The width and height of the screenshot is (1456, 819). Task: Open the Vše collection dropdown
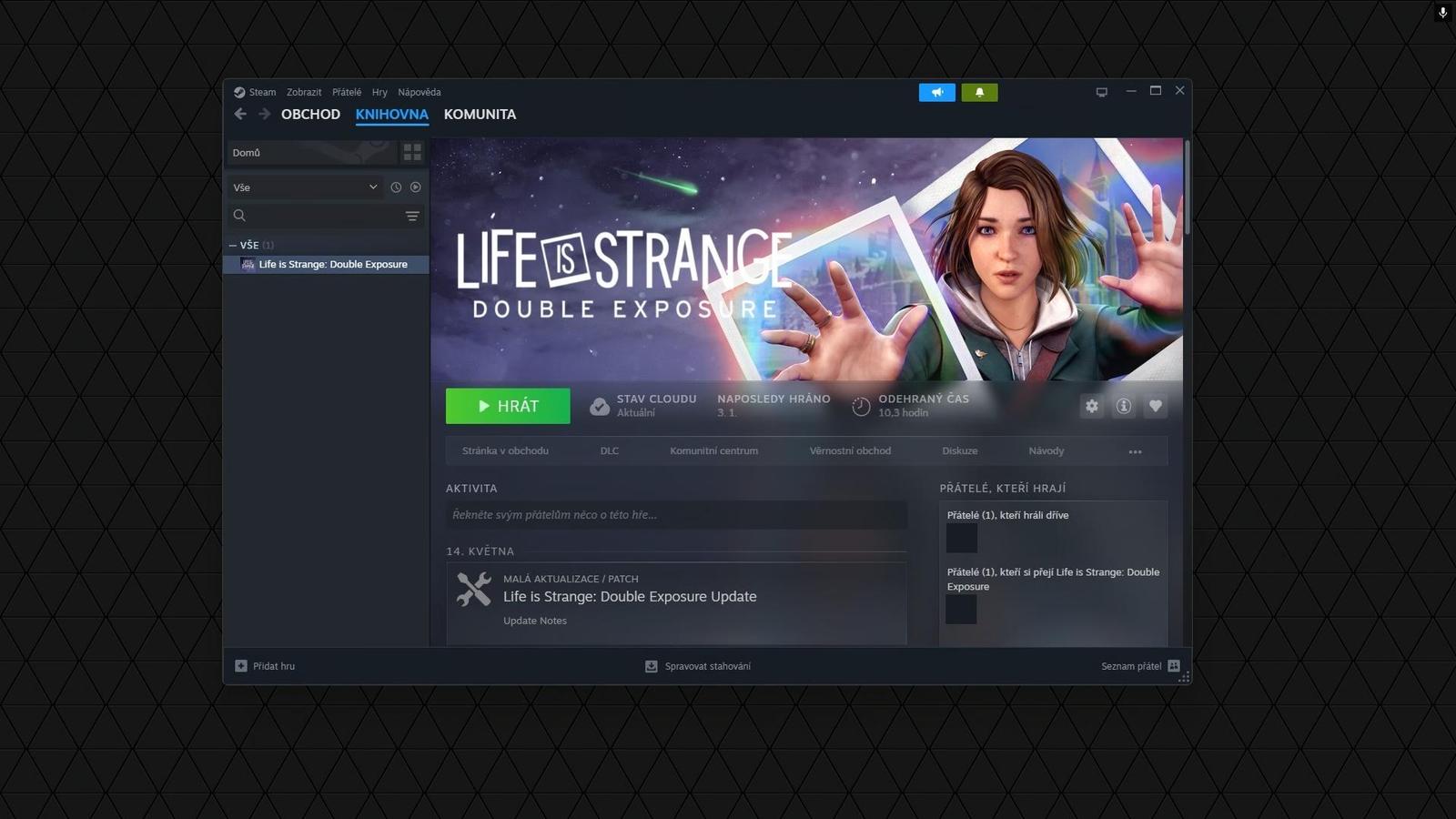[305, 187]
